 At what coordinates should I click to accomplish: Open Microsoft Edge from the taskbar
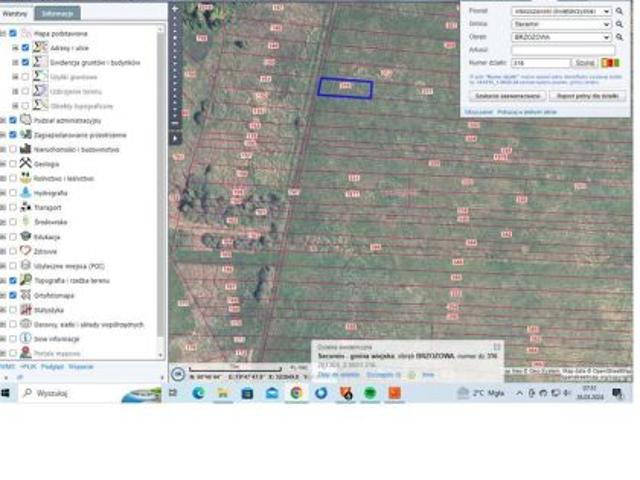198,393
